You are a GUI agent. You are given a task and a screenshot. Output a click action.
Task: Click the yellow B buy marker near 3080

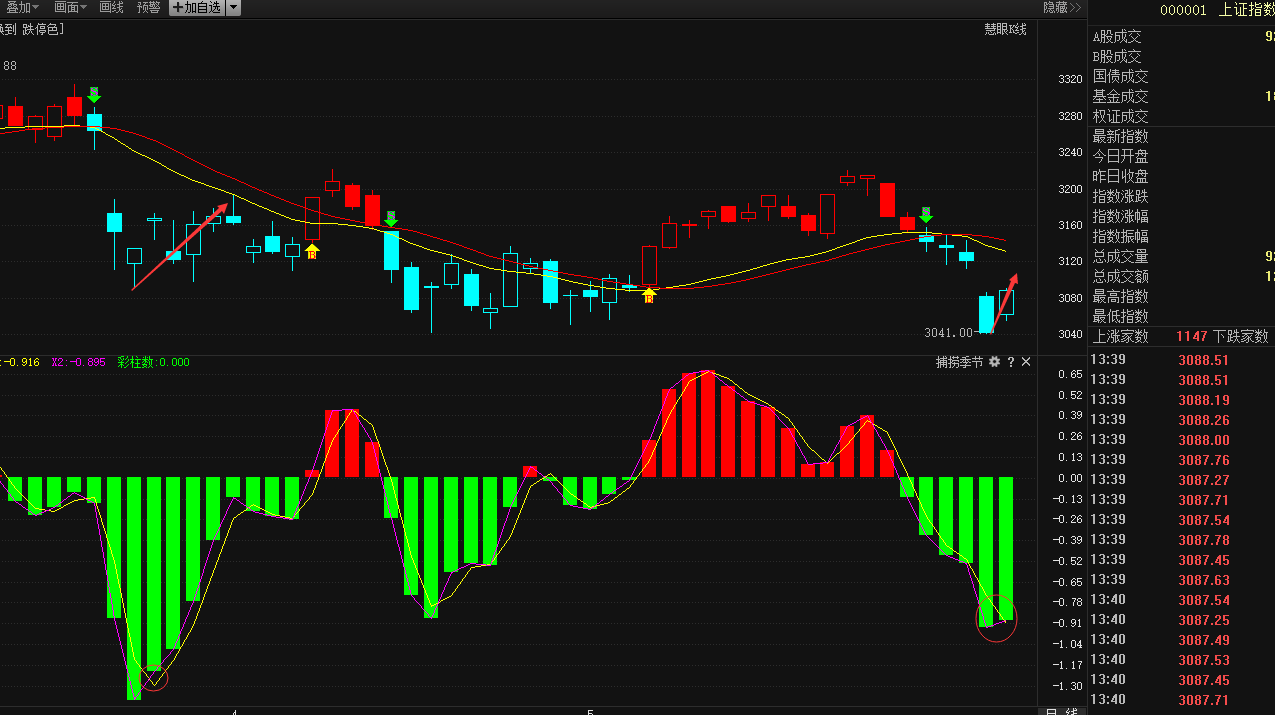(x=649, y=295)
